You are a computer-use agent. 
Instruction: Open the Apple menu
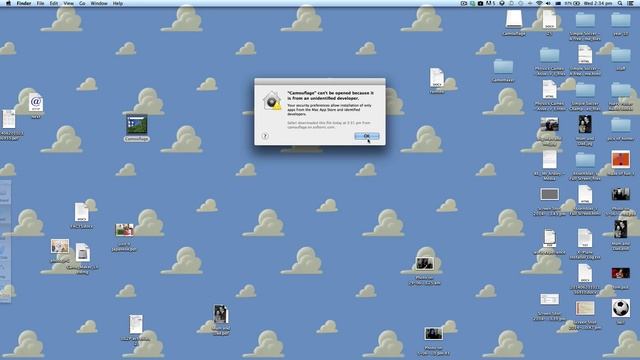click(x=8, y=3)
